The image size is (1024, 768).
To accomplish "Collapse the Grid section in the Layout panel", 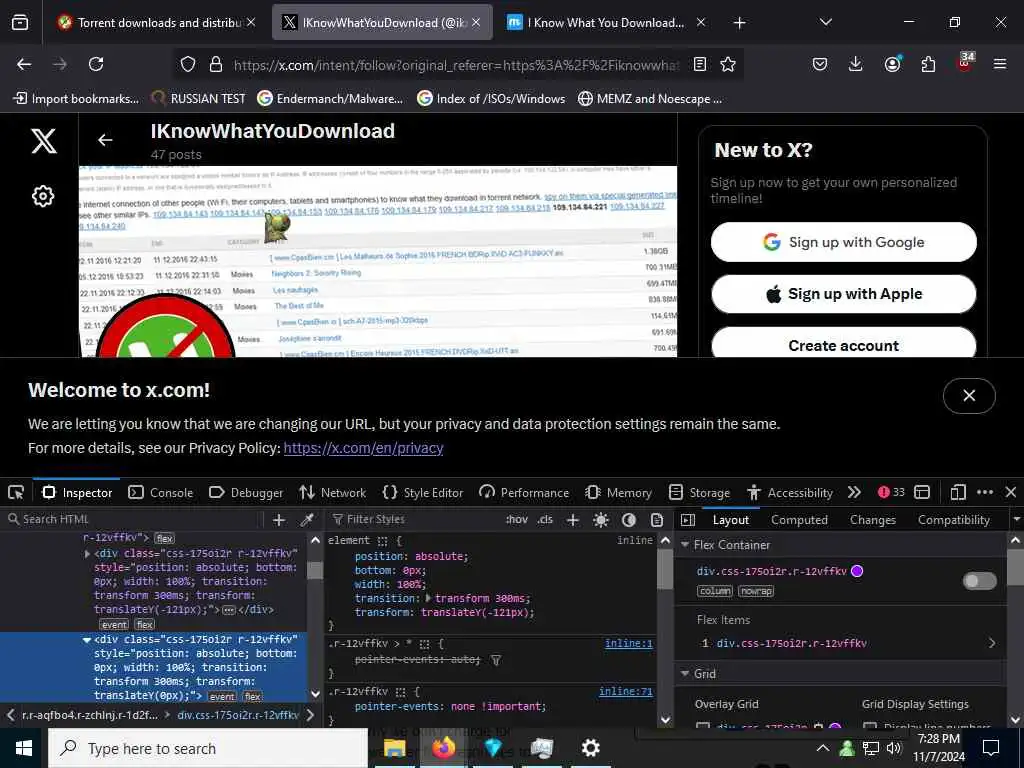I will [x=685, y=673].
